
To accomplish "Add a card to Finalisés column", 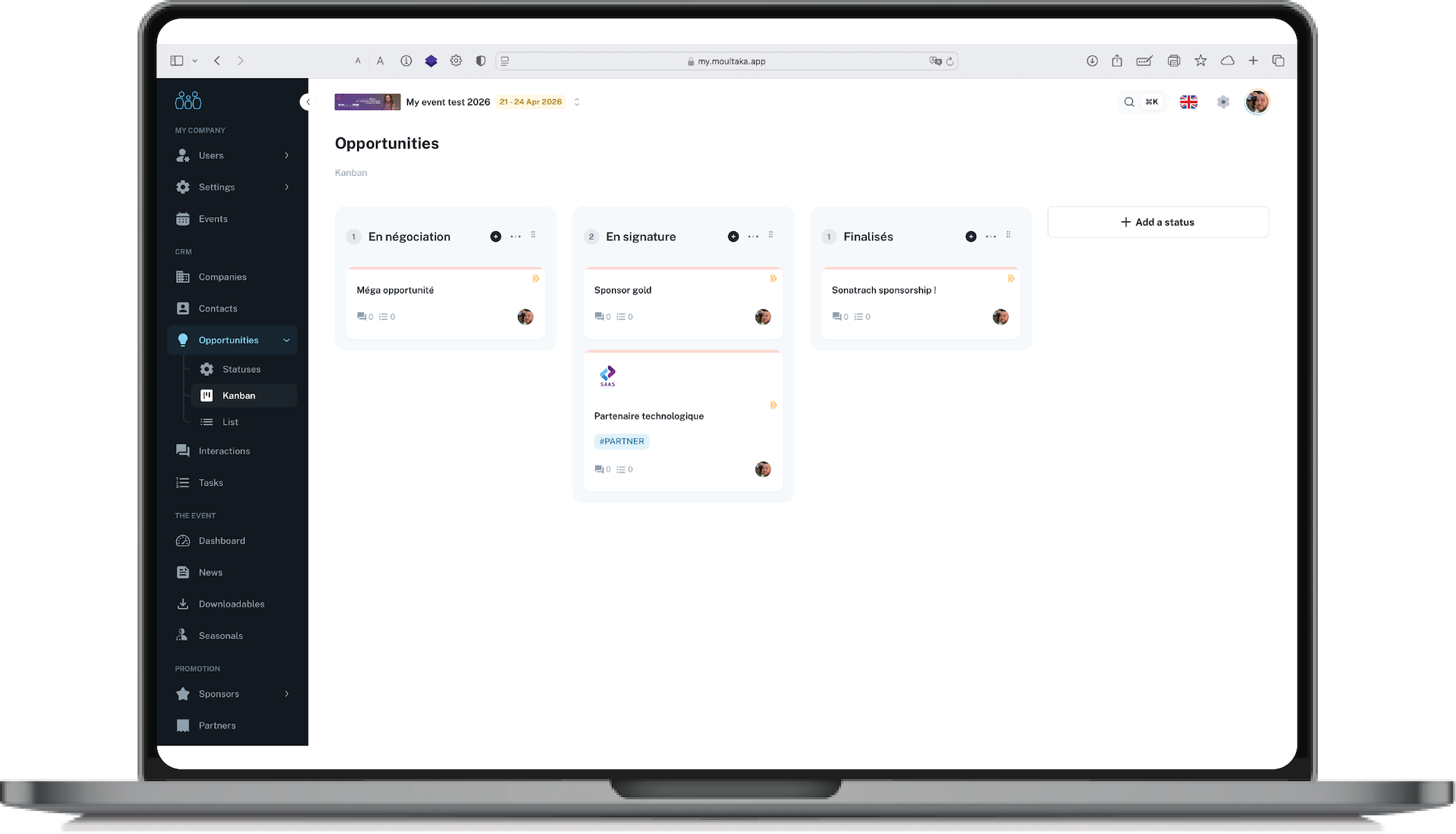I will pyautogui.click(x=971, y=237).
